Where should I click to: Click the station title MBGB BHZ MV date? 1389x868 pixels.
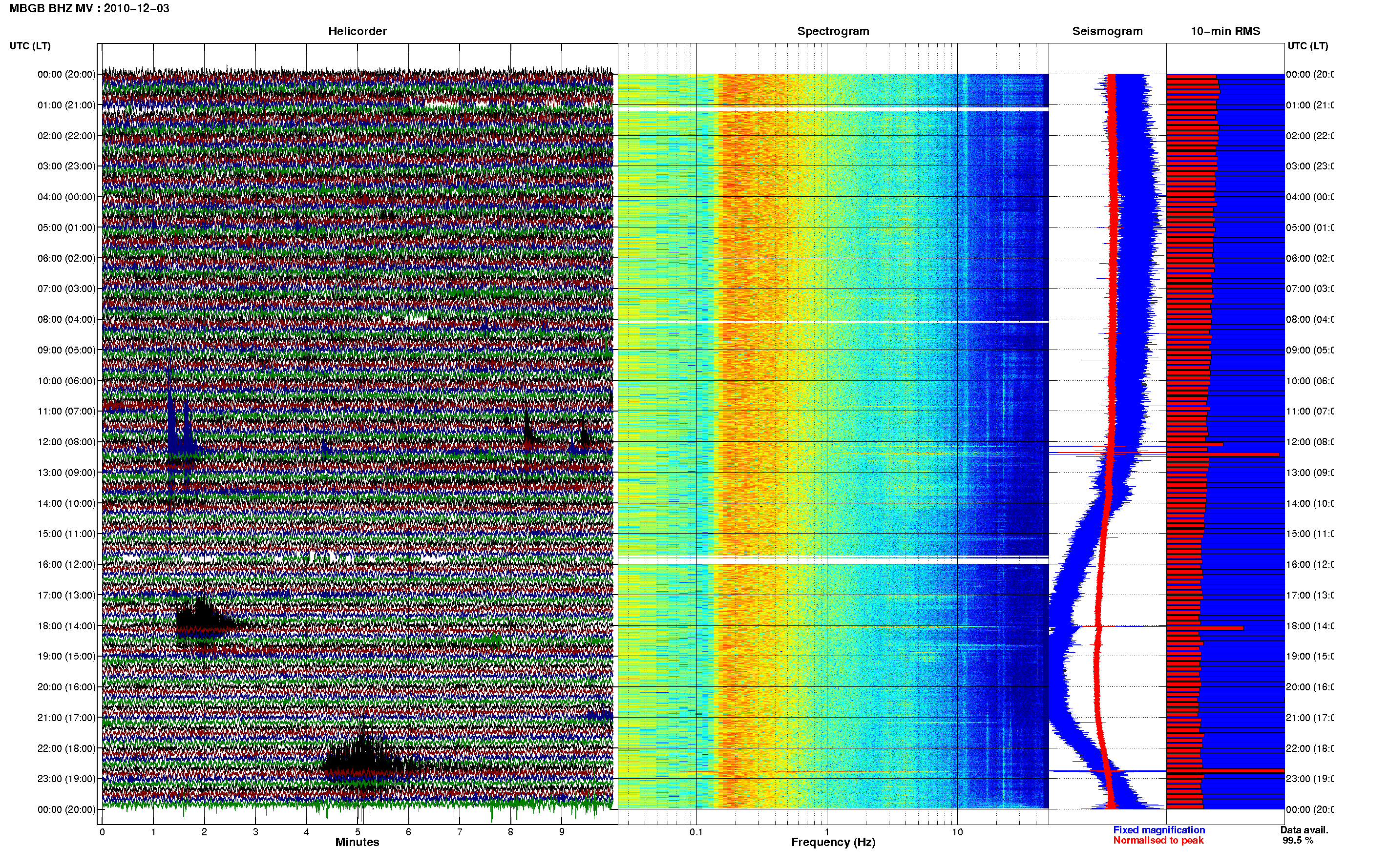(89, 8)
